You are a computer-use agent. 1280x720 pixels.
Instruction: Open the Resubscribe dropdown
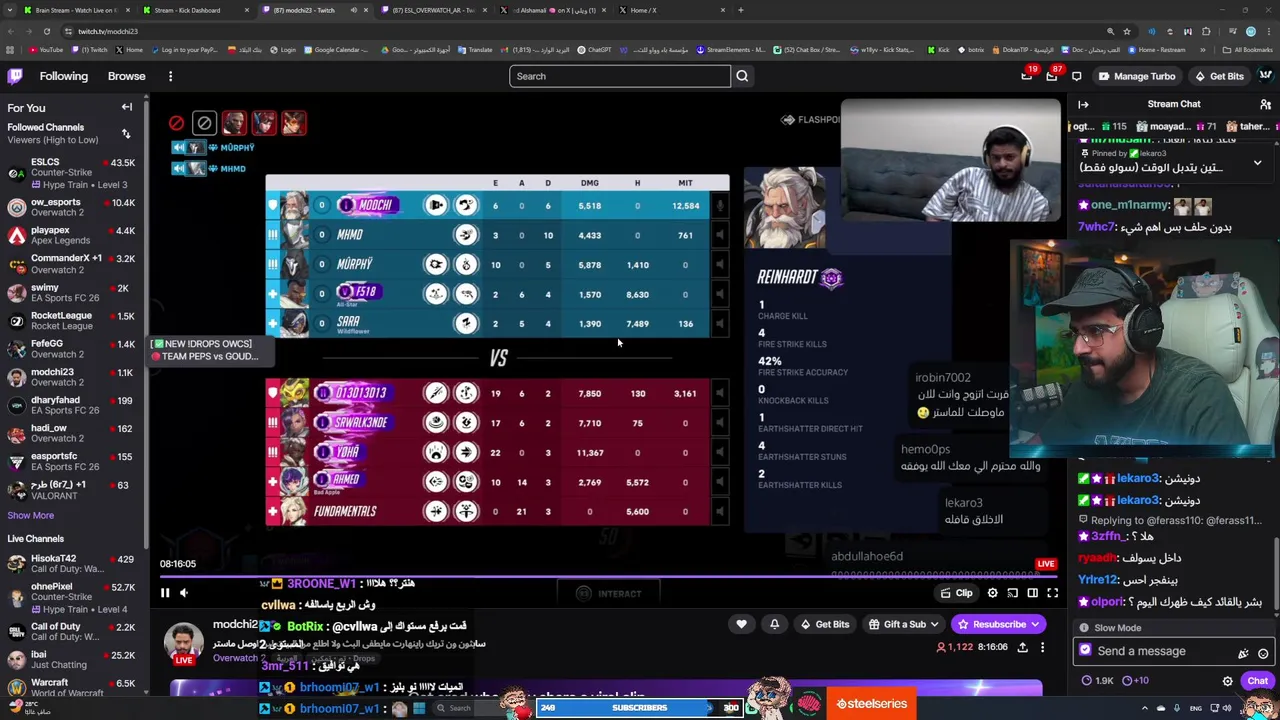(999, 624)
